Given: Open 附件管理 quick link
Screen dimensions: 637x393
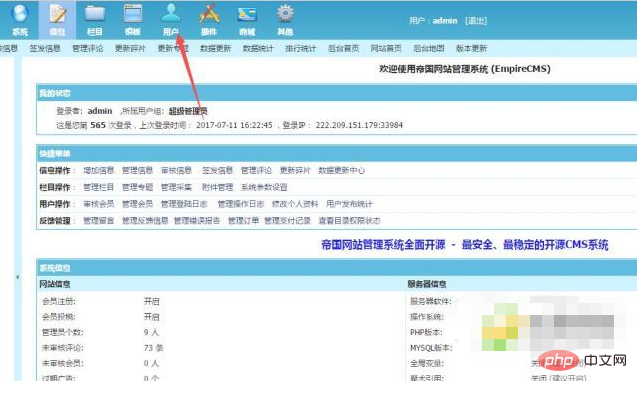Looking at the screenshot, I should (217, 187).
